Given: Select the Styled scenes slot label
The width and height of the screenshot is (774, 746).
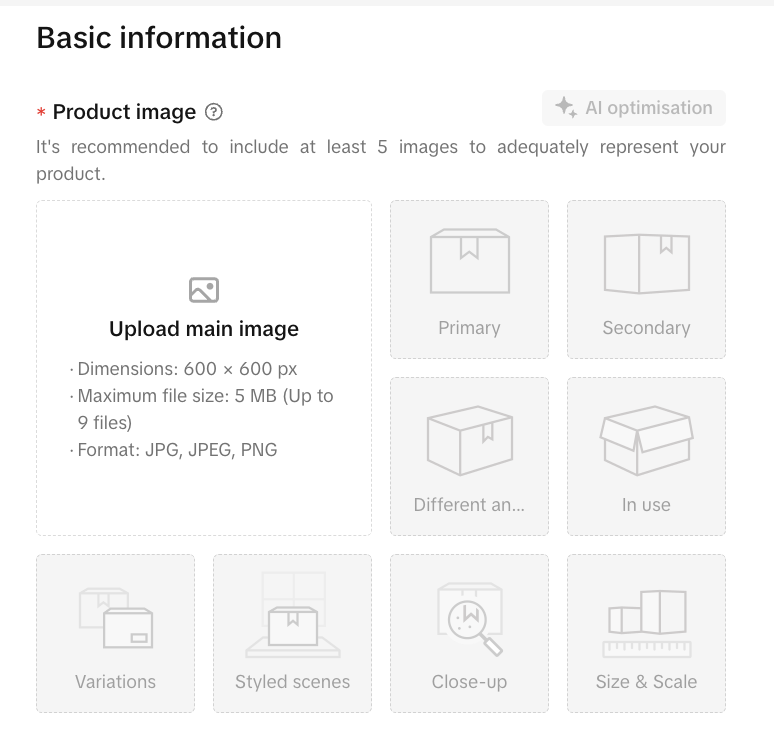Looking at the screenshot, I should click(x=292, y=682).
